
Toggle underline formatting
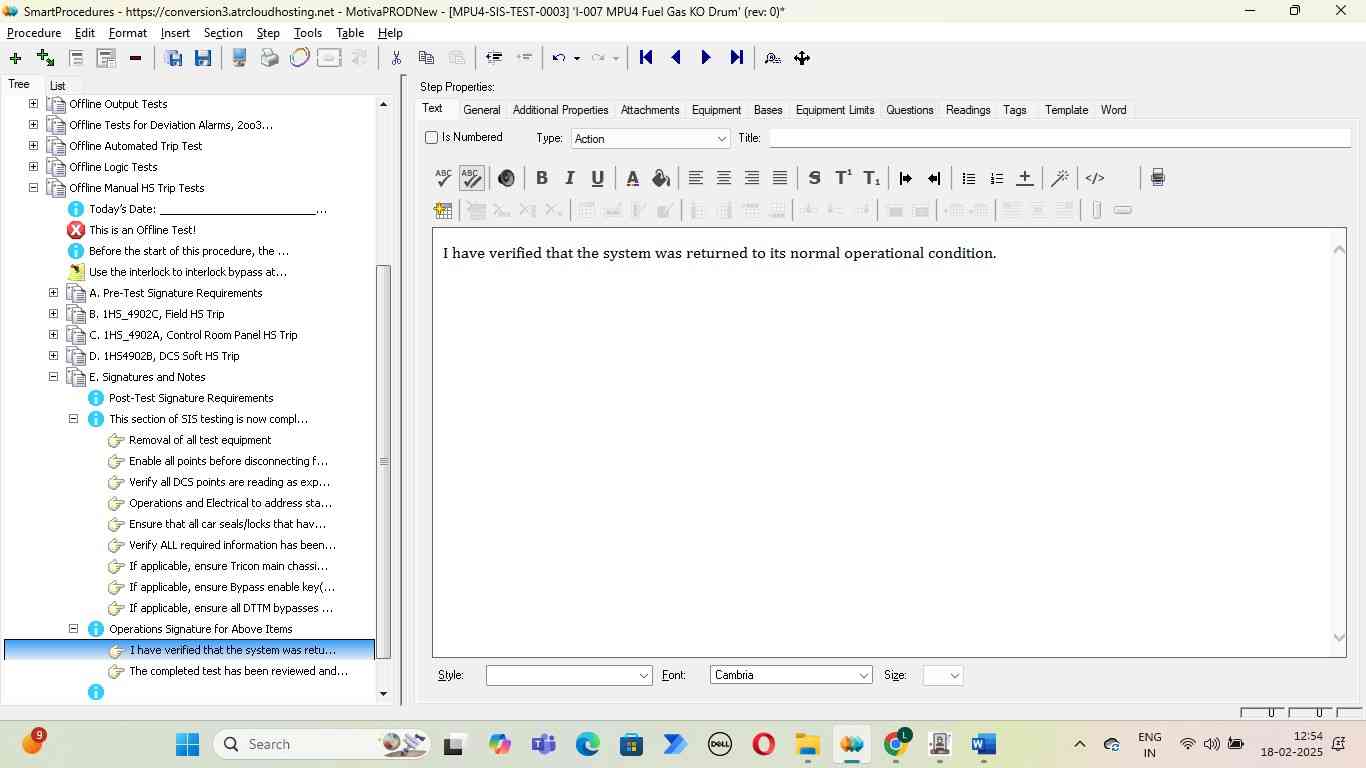point(597,178)
